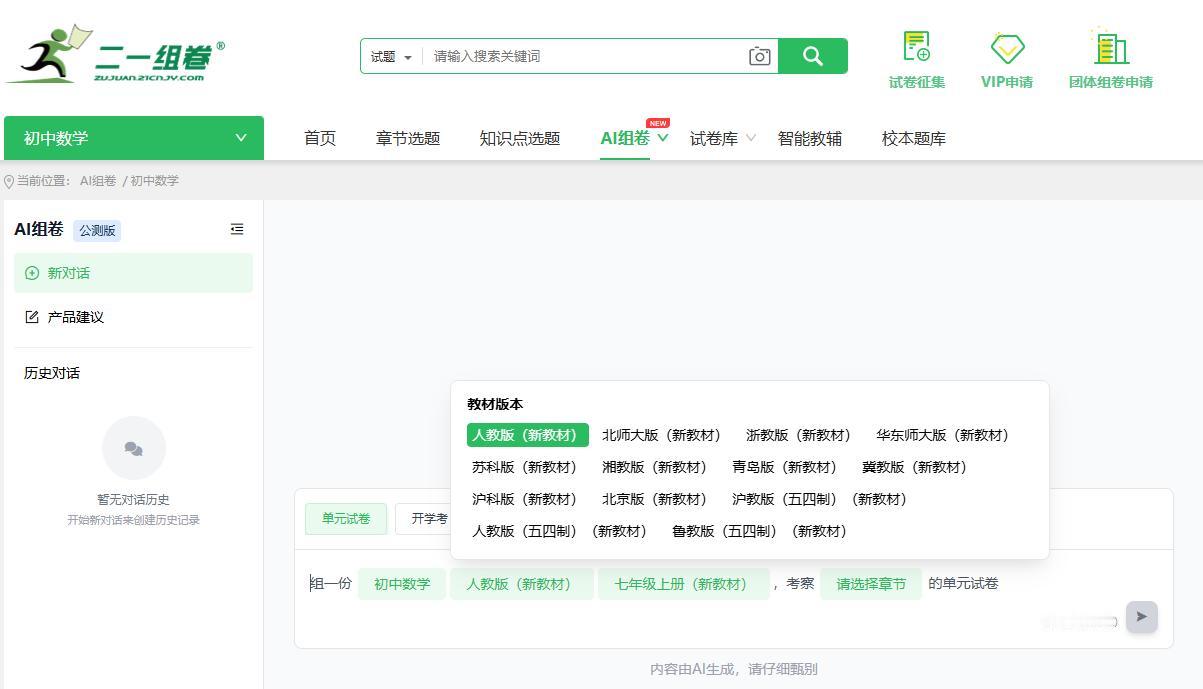This screenshot has height=689, width=1203.
Task: Click the green search magnifier button
Action: [x=813, y=56]
